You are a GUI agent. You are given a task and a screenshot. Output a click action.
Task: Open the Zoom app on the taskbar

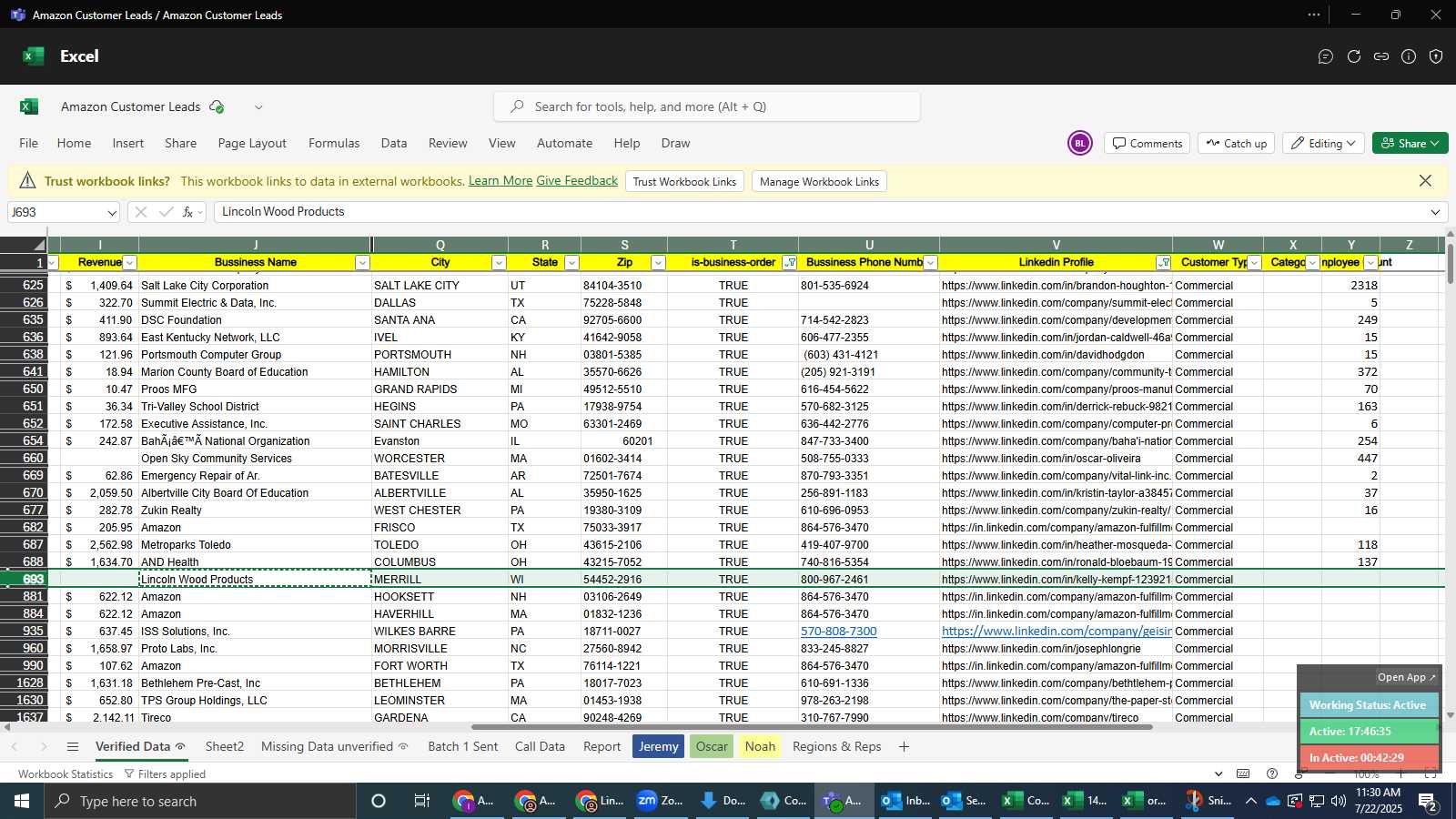tap(660, 801)
